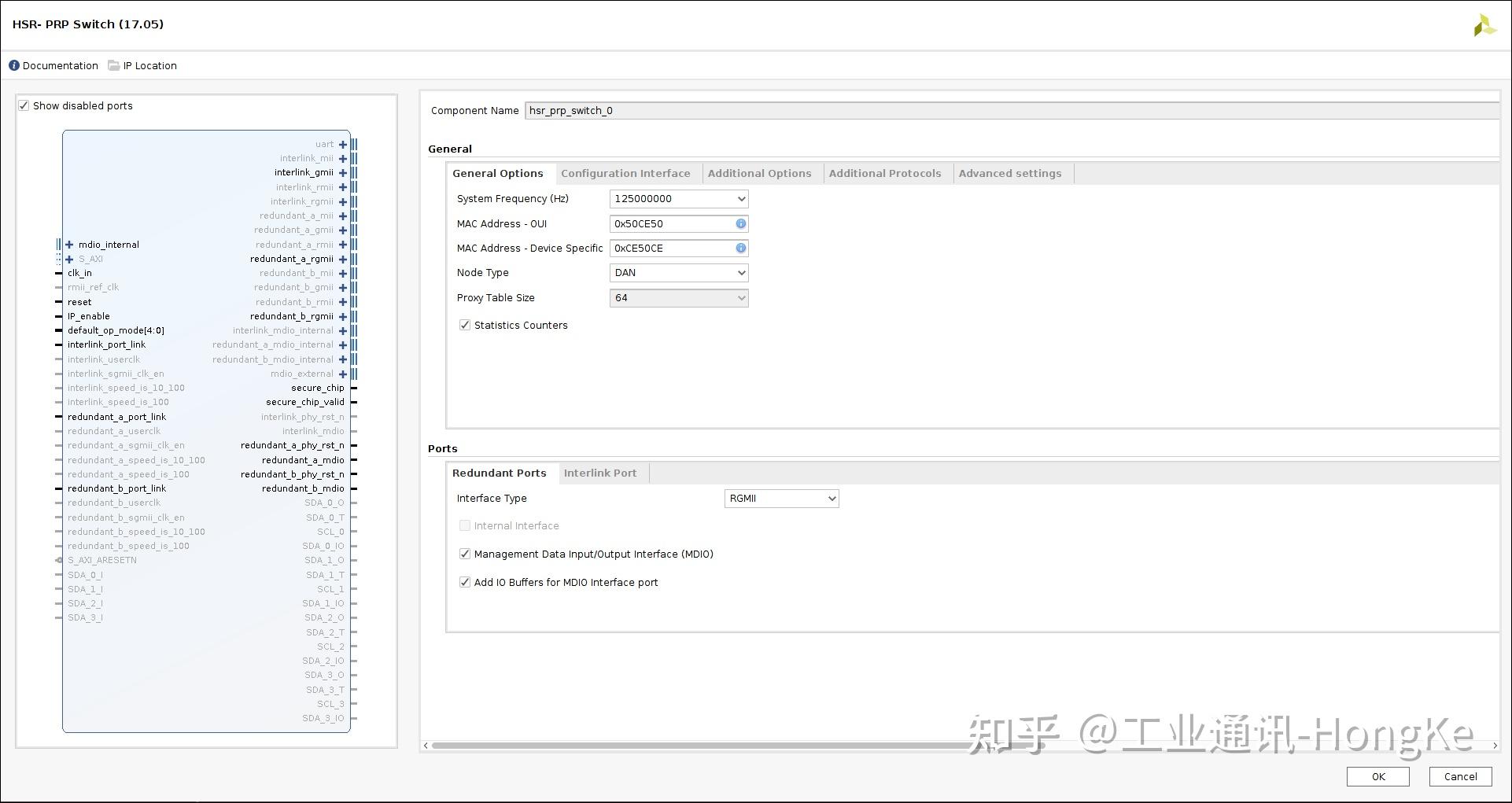1512x803 pixels.
Task: Open the Documentation info icon
Action: coord(13,65)
